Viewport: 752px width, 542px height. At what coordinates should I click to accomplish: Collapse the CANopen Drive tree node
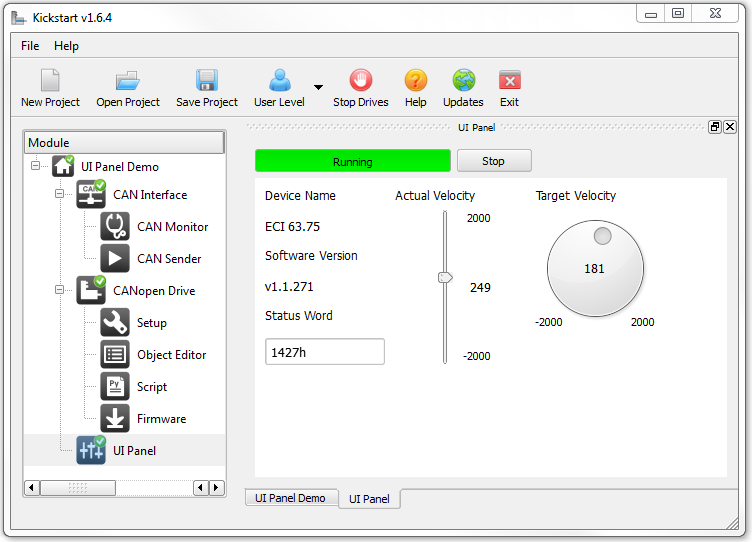pos(59,290)
